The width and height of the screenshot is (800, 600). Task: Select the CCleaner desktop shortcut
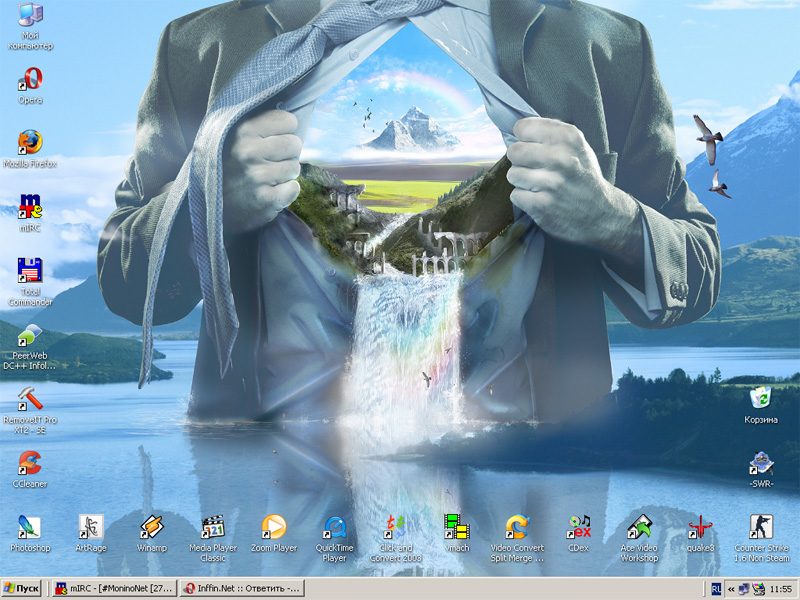point(30,462)
